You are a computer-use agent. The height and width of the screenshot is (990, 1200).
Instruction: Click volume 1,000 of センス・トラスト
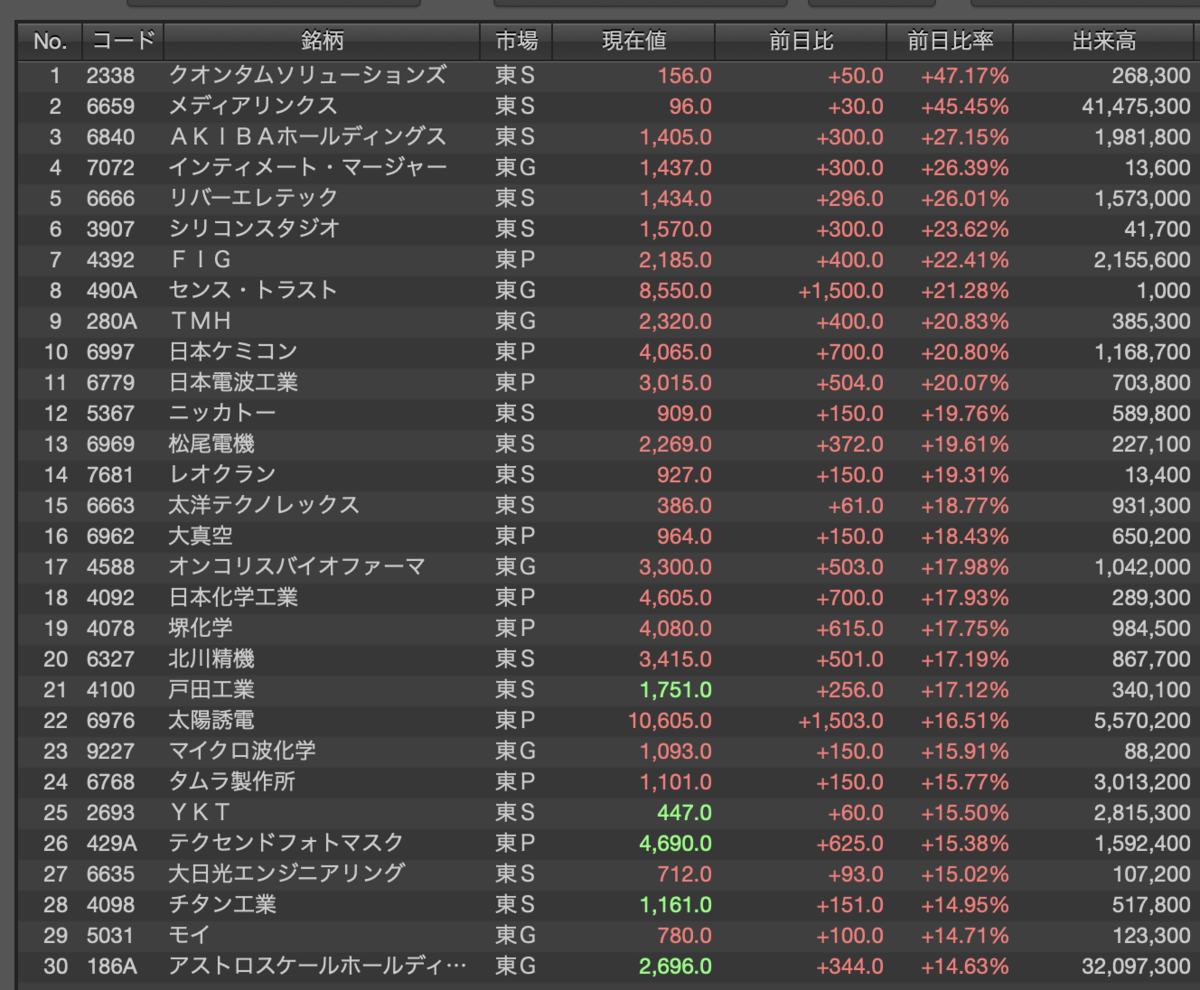(x=1166, y=290)
